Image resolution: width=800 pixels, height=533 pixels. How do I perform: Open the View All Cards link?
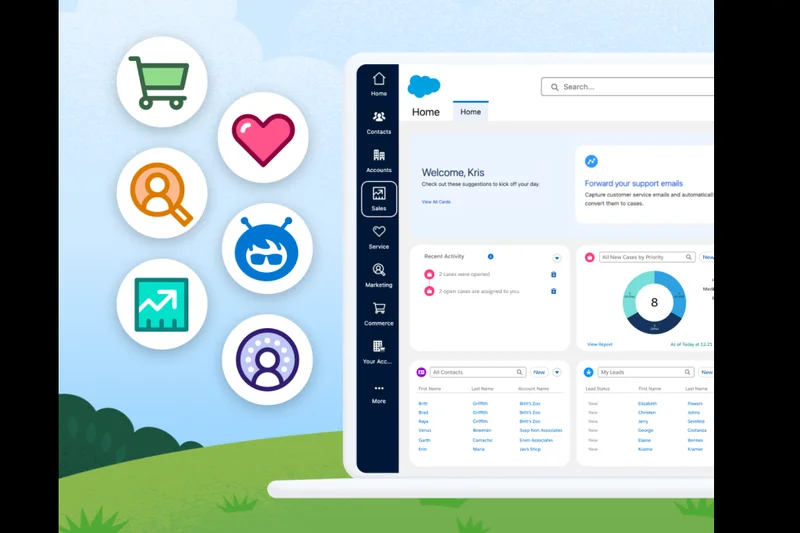pyautogui.click(x=436, y=202)
